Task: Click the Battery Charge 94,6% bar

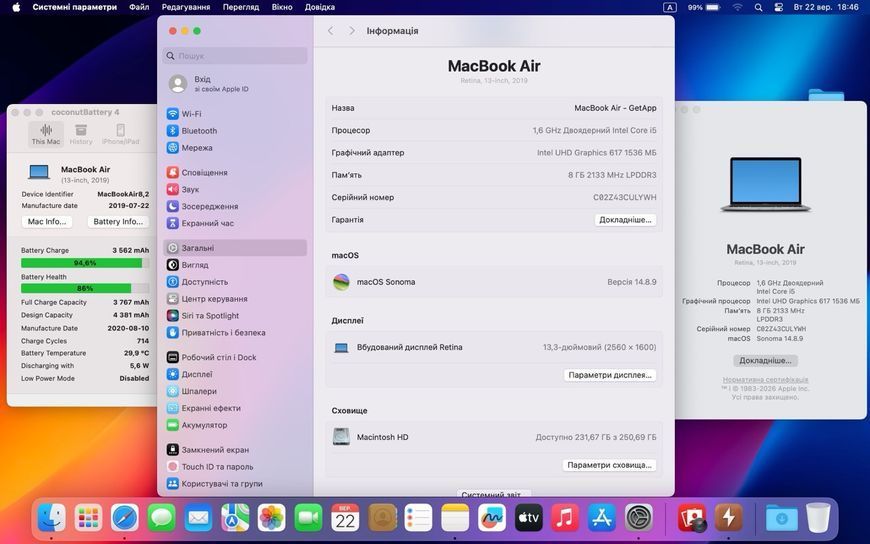Action: 85,263
